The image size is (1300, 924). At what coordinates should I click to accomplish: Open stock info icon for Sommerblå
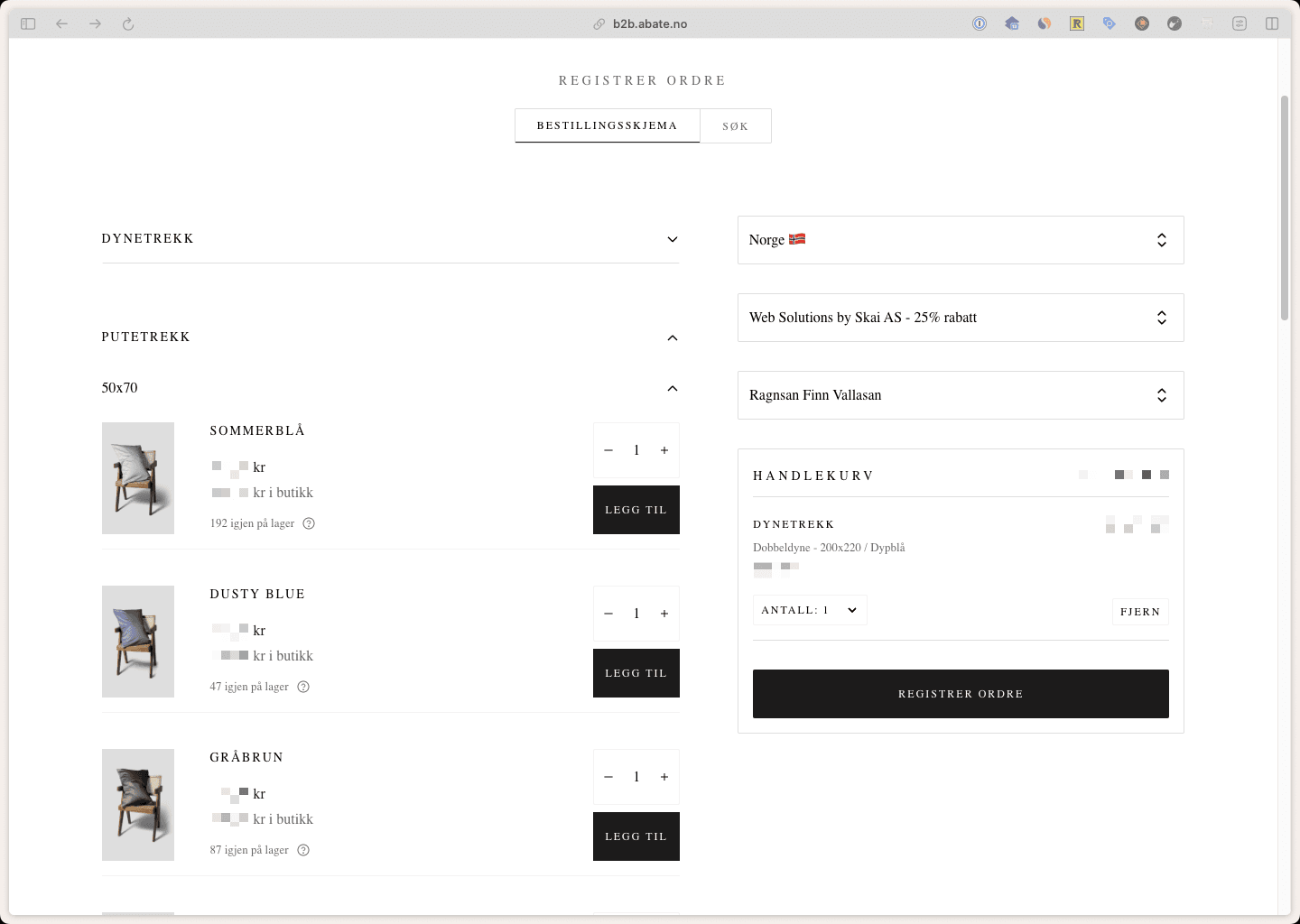309,523
